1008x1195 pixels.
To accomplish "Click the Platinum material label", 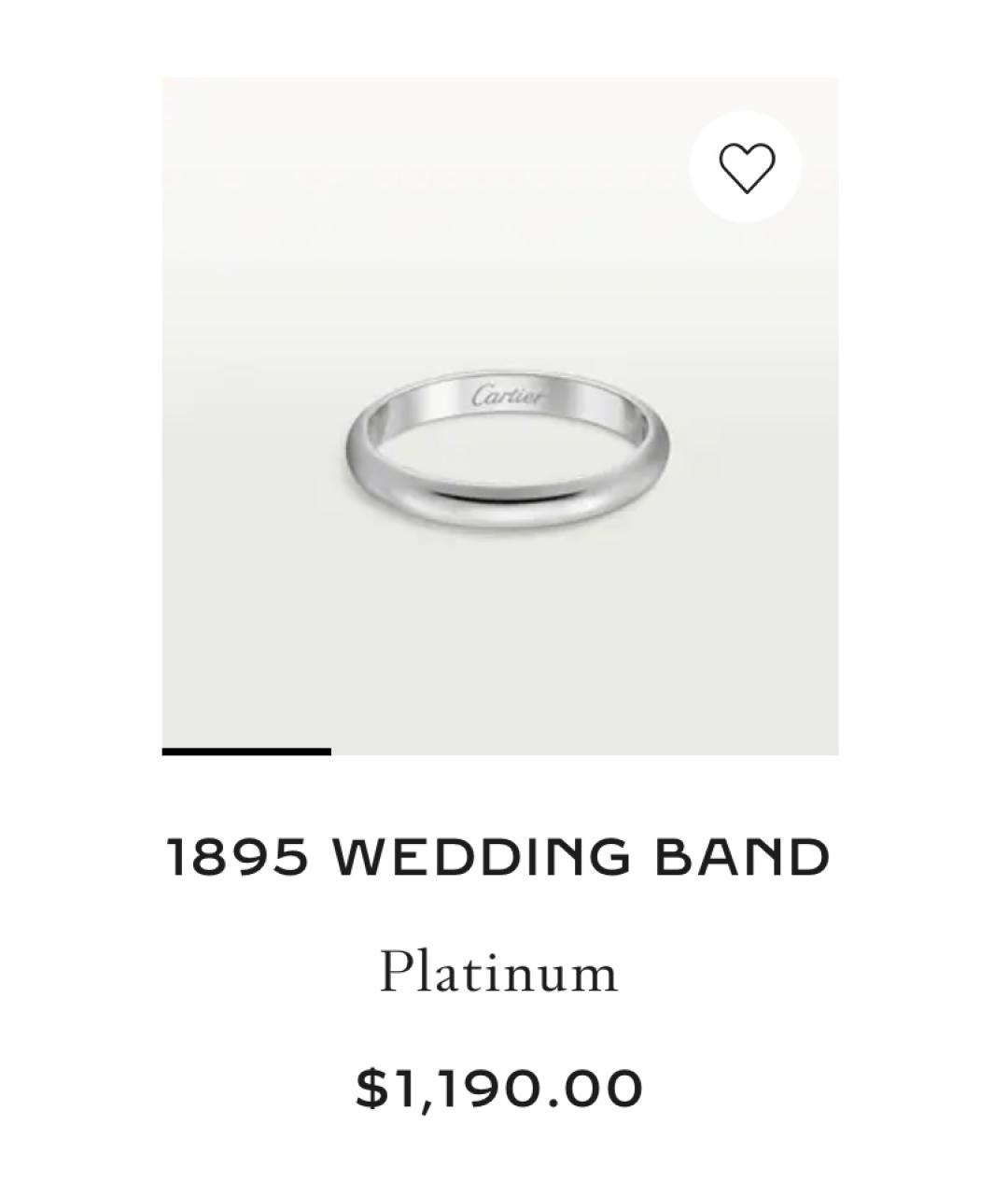I will (498, 972).
